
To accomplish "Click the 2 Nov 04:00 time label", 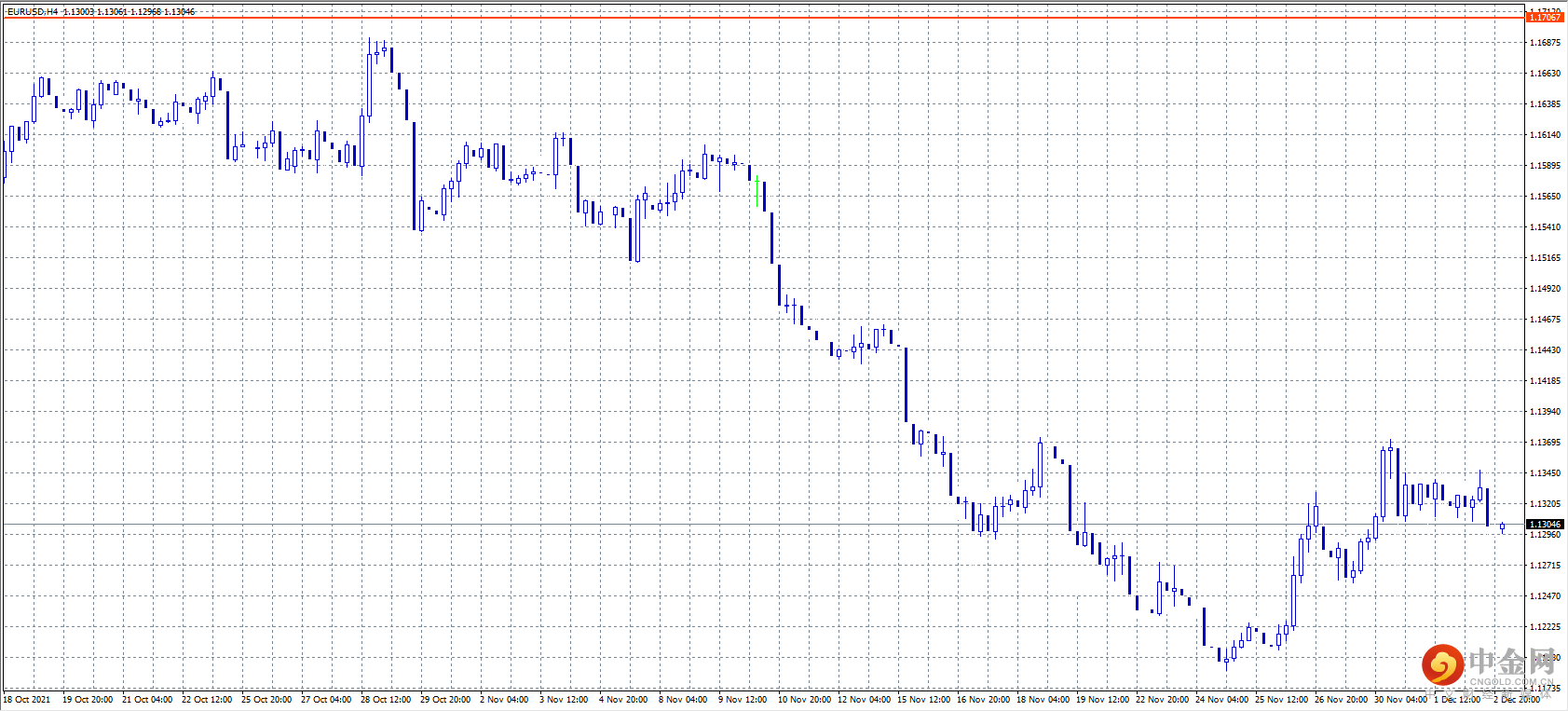I will pyautogui.click(x=504, y=700).
